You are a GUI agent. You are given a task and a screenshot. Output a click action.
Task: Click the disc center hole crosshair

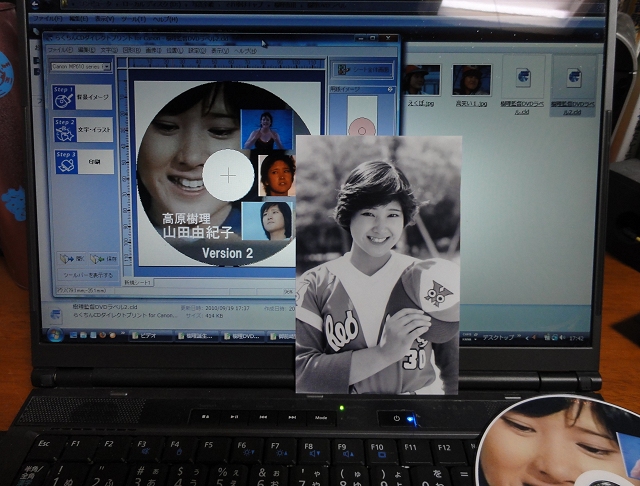228,176
